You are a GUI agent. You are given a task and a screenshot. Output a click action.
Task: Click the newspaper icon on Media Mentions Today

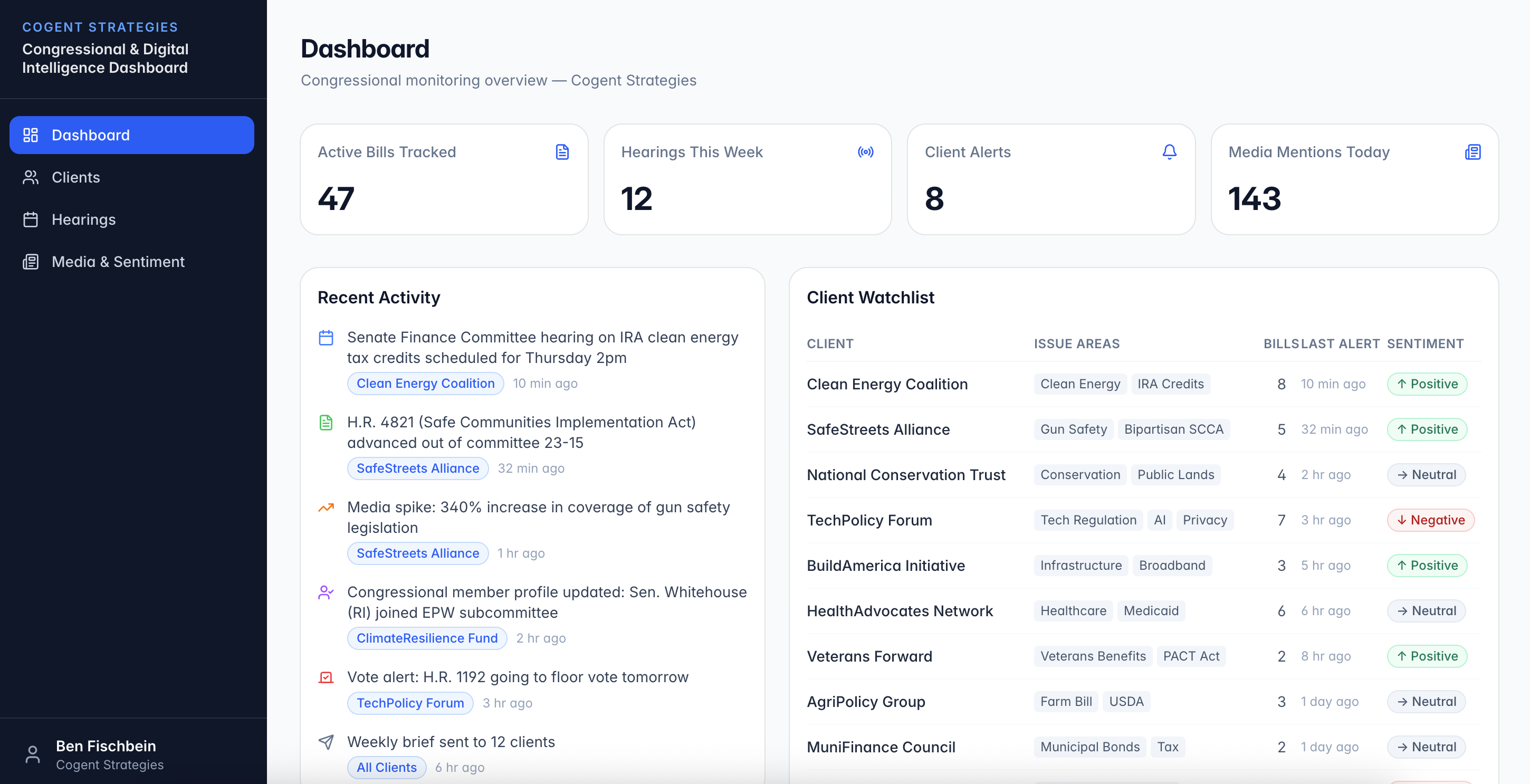click(1472, 152)
